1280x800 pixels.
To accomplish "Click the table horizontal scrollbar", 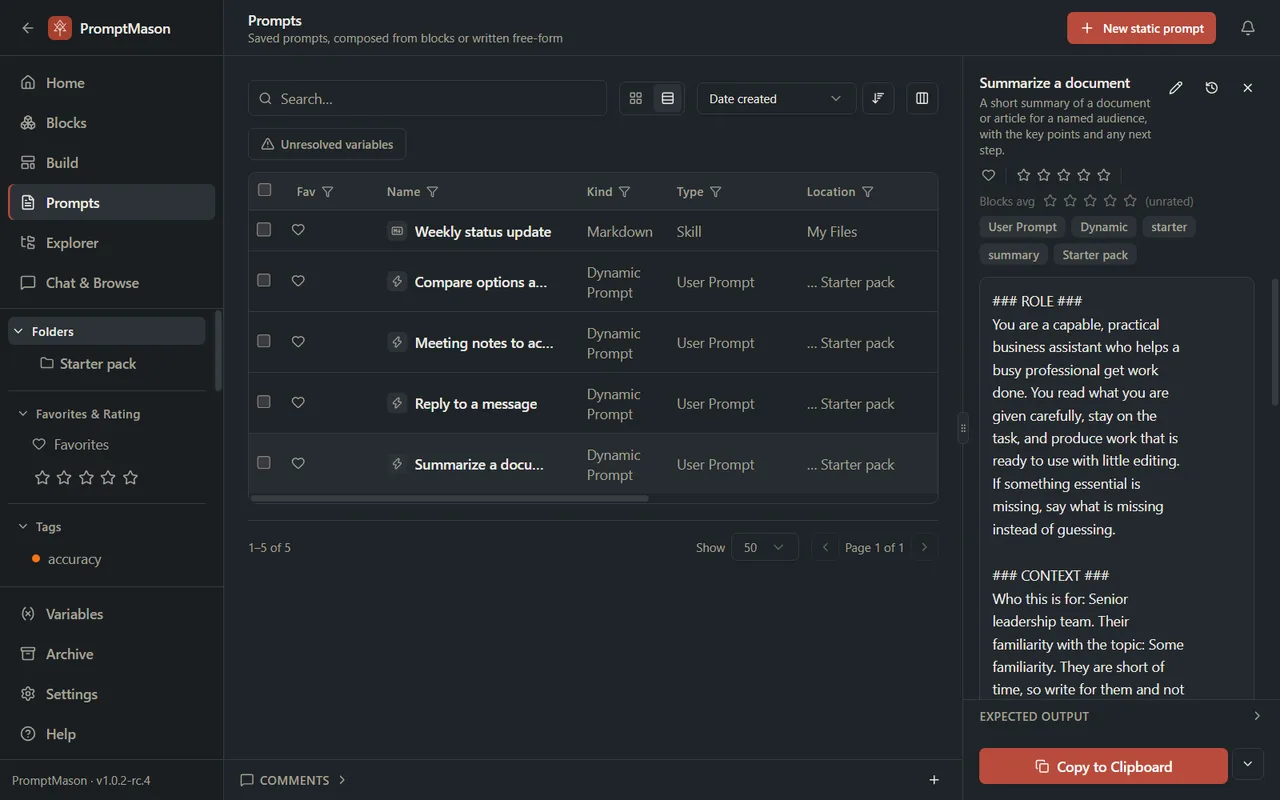I will 450,498.
